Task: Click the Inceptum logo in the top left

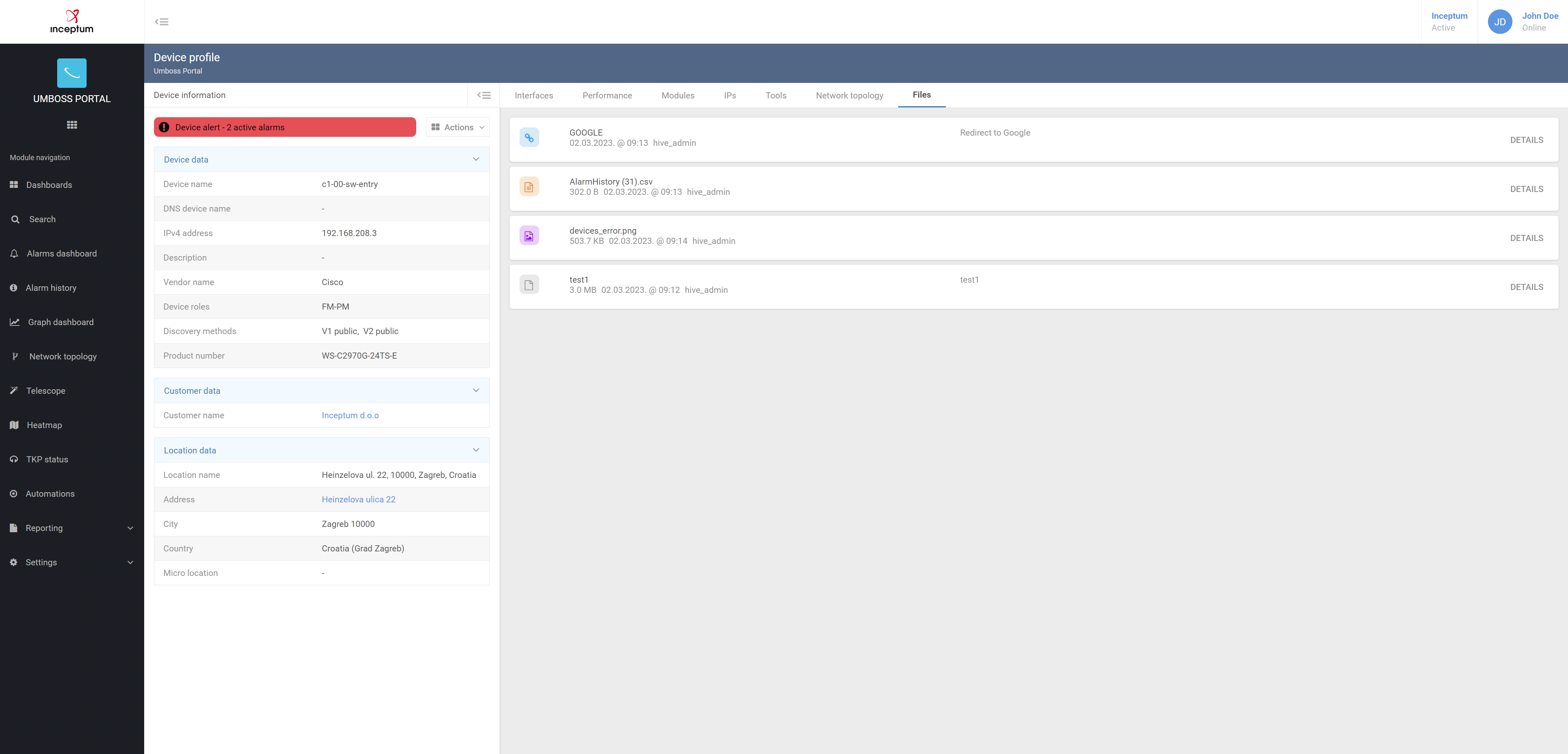Action: (72, 21)
